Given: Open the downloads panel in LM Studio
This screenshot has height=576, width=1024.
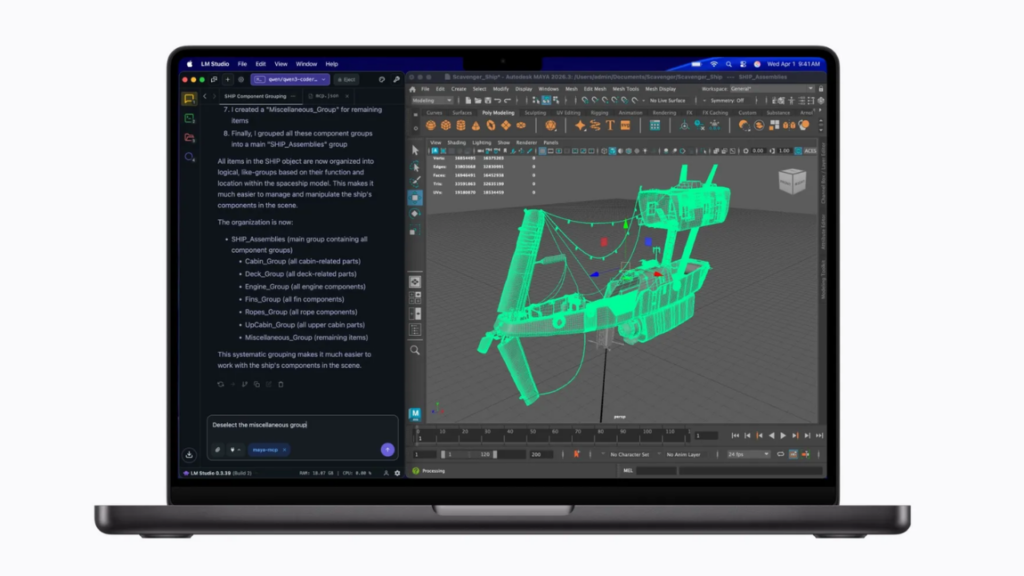Looking at the screenshot, I should pyautogui.click(x=189, y=455).
